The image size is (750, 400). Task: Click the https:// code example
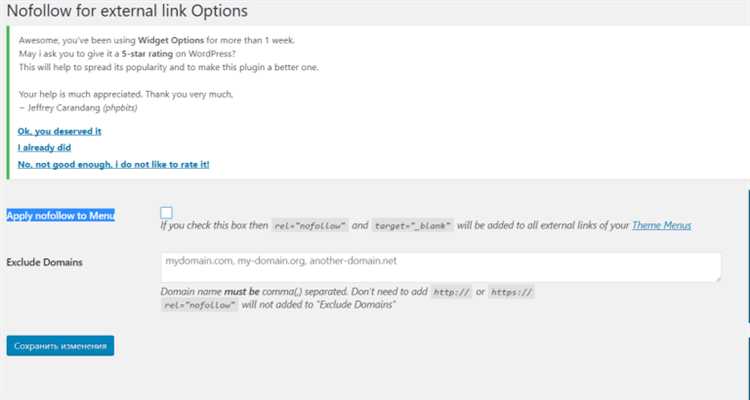tap(511, 292)
